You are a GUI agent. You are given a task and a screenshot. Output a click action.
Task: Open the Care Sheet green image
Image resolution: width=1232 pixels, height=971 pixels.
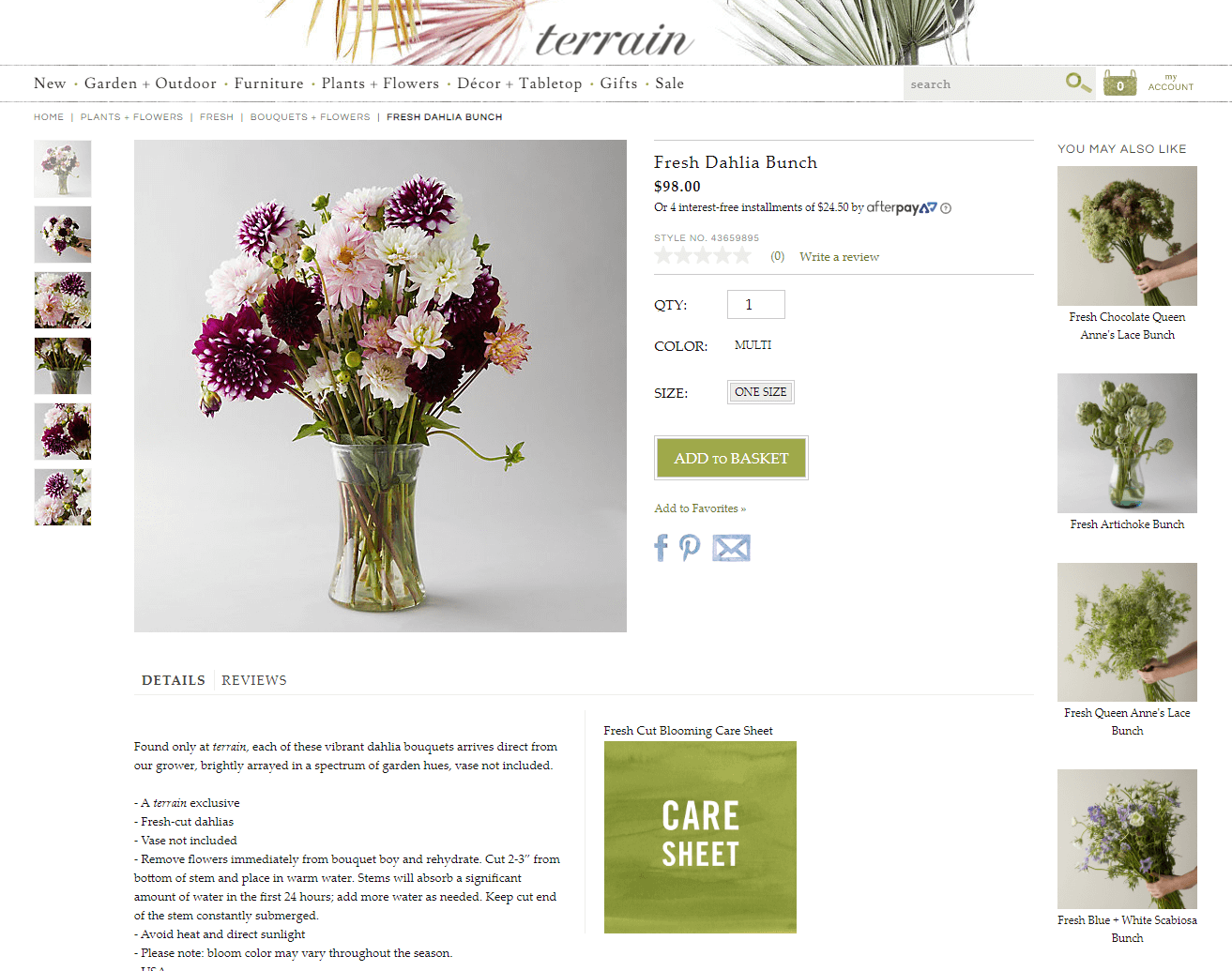tap(700, 837)
